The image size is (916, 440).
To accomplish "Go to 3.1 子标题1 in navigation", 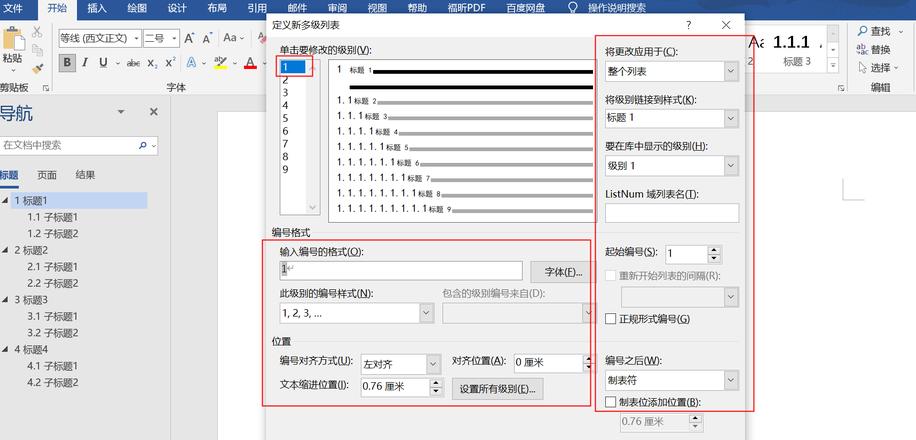I will (53, 316).
